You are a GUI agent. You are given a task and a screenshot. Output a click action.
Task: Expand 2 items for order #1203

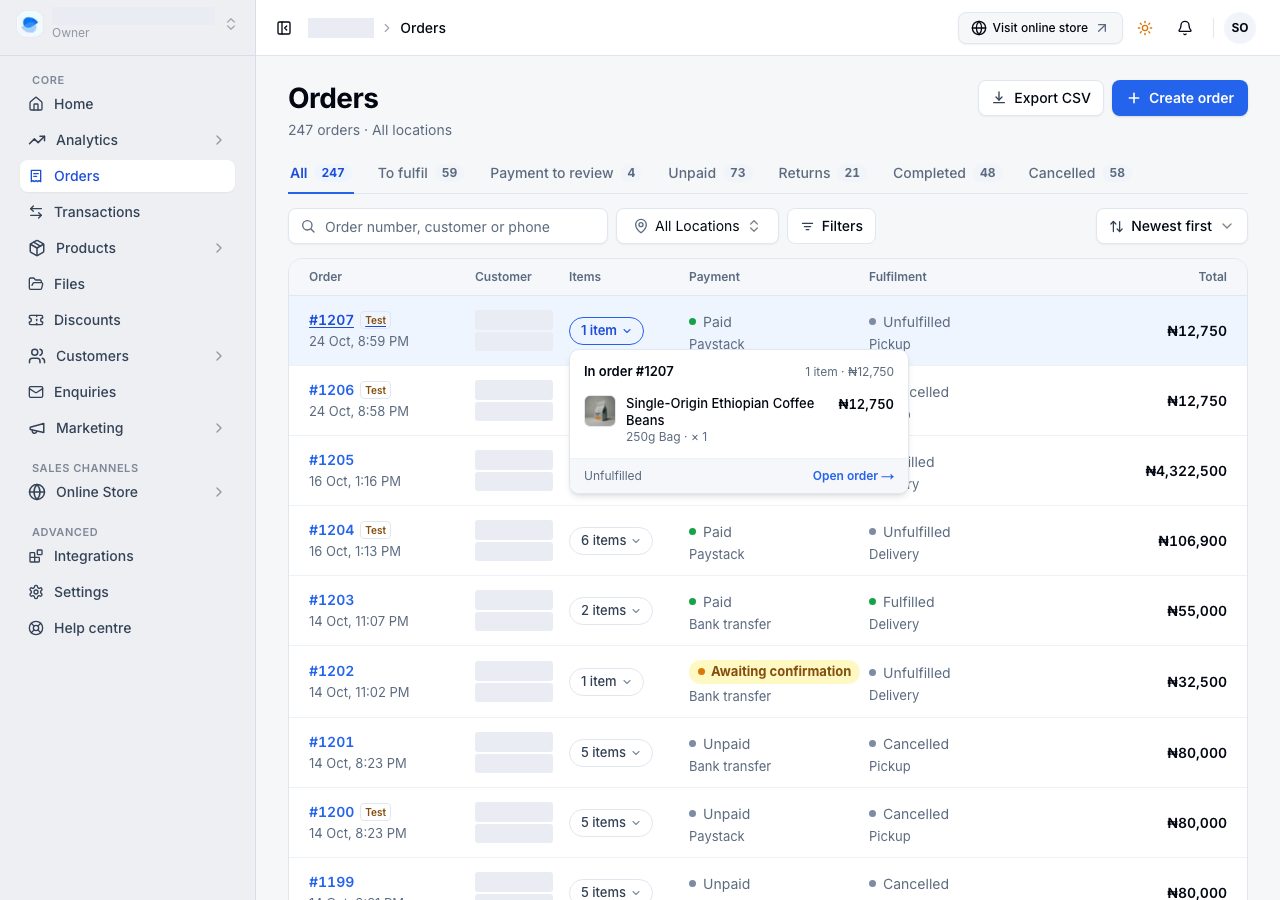click(611, 610)
